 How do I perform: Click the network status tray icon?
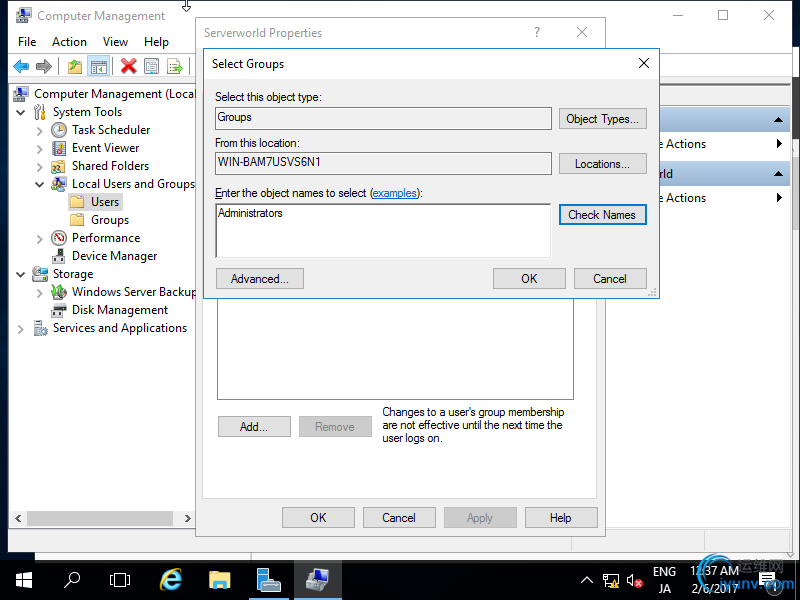(x=610, y=581)
